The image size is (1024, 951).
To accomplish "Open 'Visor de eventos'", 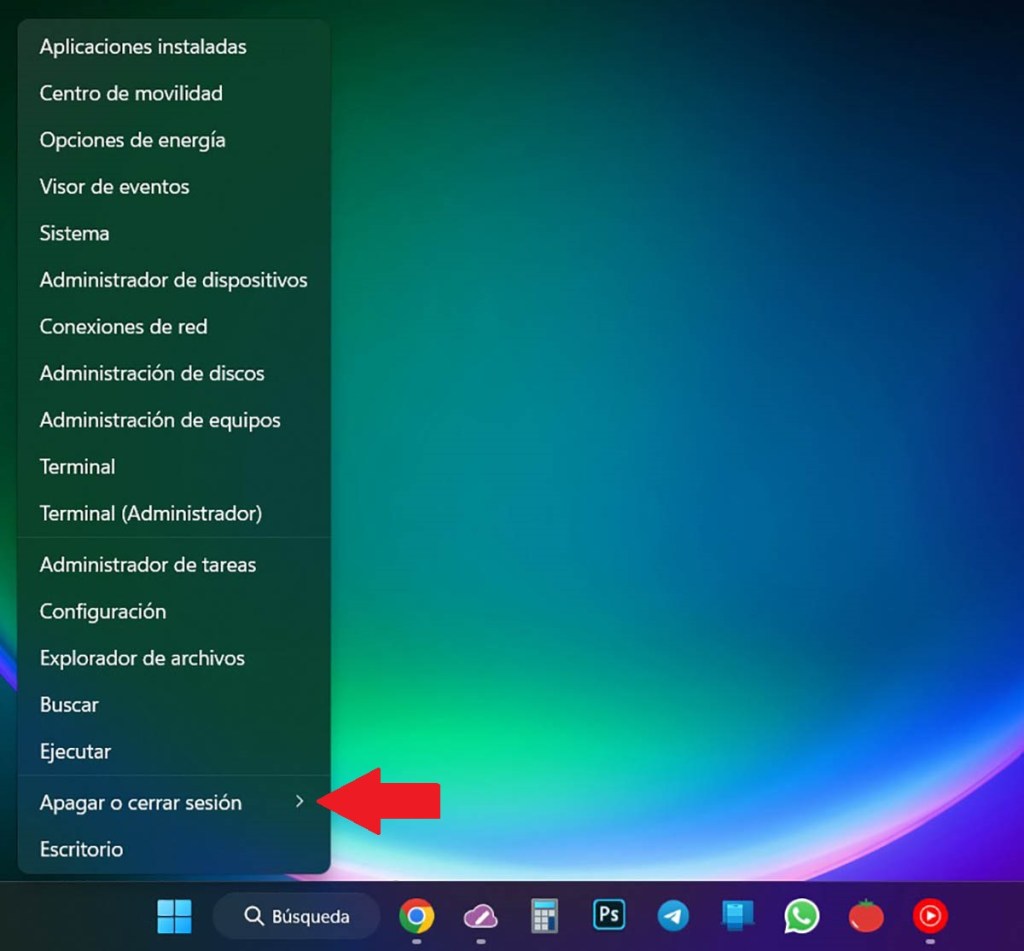I will [113, 186].
